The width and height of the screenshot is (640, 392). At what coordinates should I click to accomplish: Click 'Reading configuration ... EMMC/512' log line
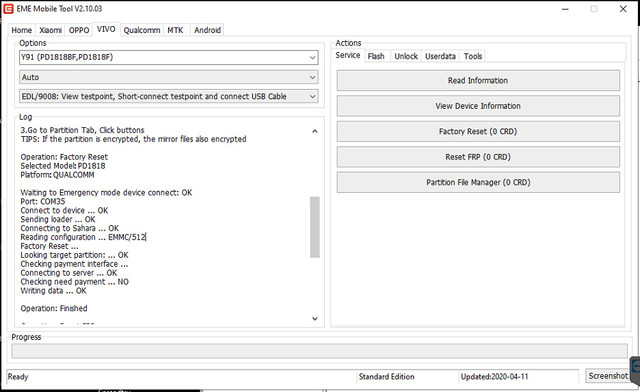click(83, 237)
